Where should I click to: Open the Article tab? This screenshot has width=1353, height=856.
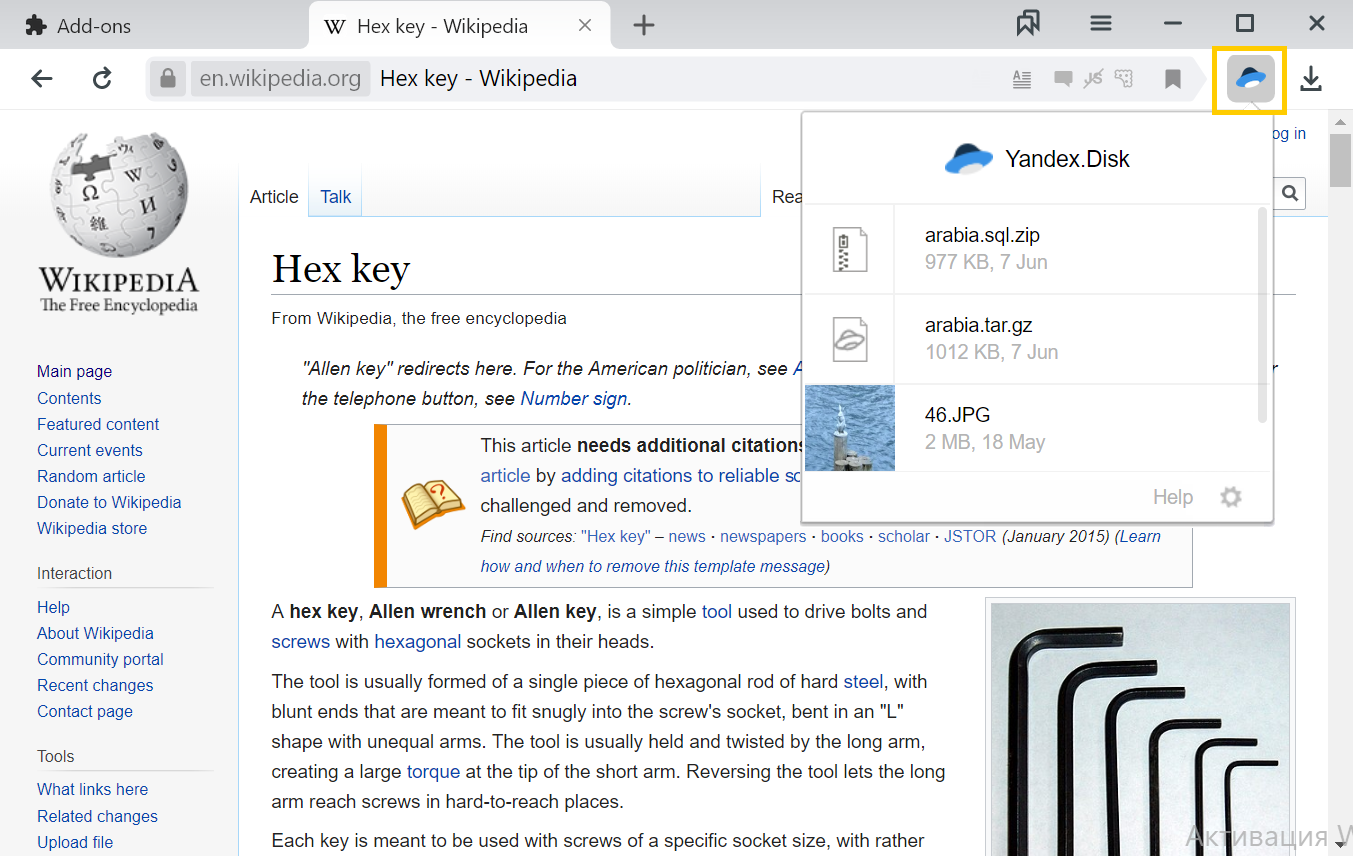(274, 197)
